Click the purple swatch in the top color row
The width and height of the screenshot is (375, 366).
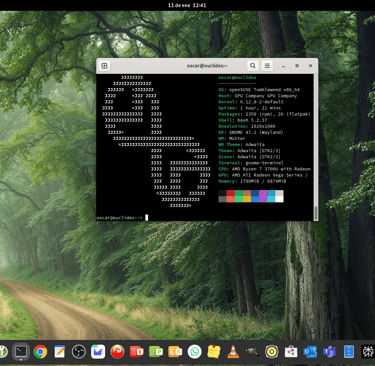263,193
